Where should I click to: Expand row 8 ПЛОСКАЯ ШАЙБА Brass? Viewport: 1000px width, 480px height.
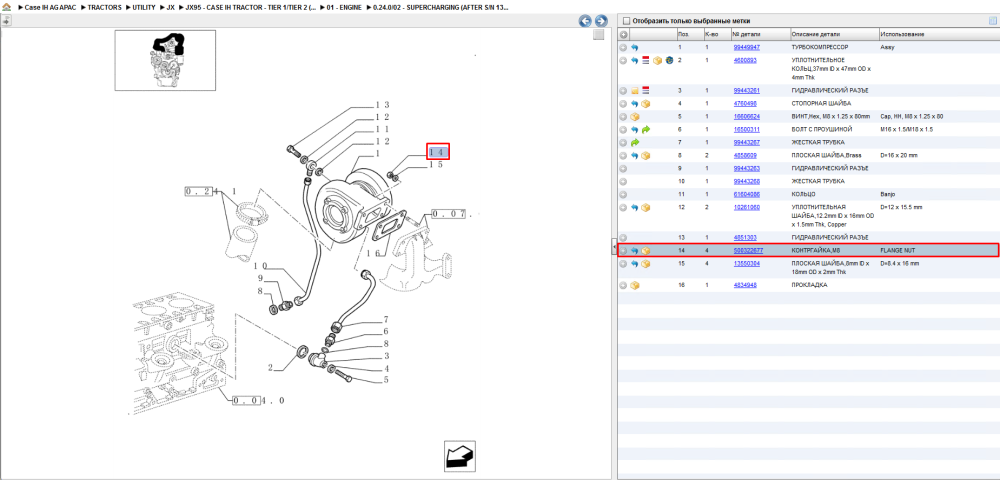pos(623,156)
